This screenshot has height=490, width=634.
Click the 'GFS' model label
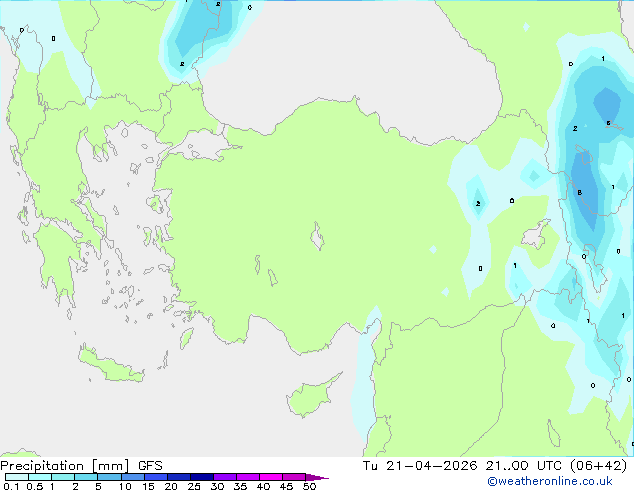(150, 466)
